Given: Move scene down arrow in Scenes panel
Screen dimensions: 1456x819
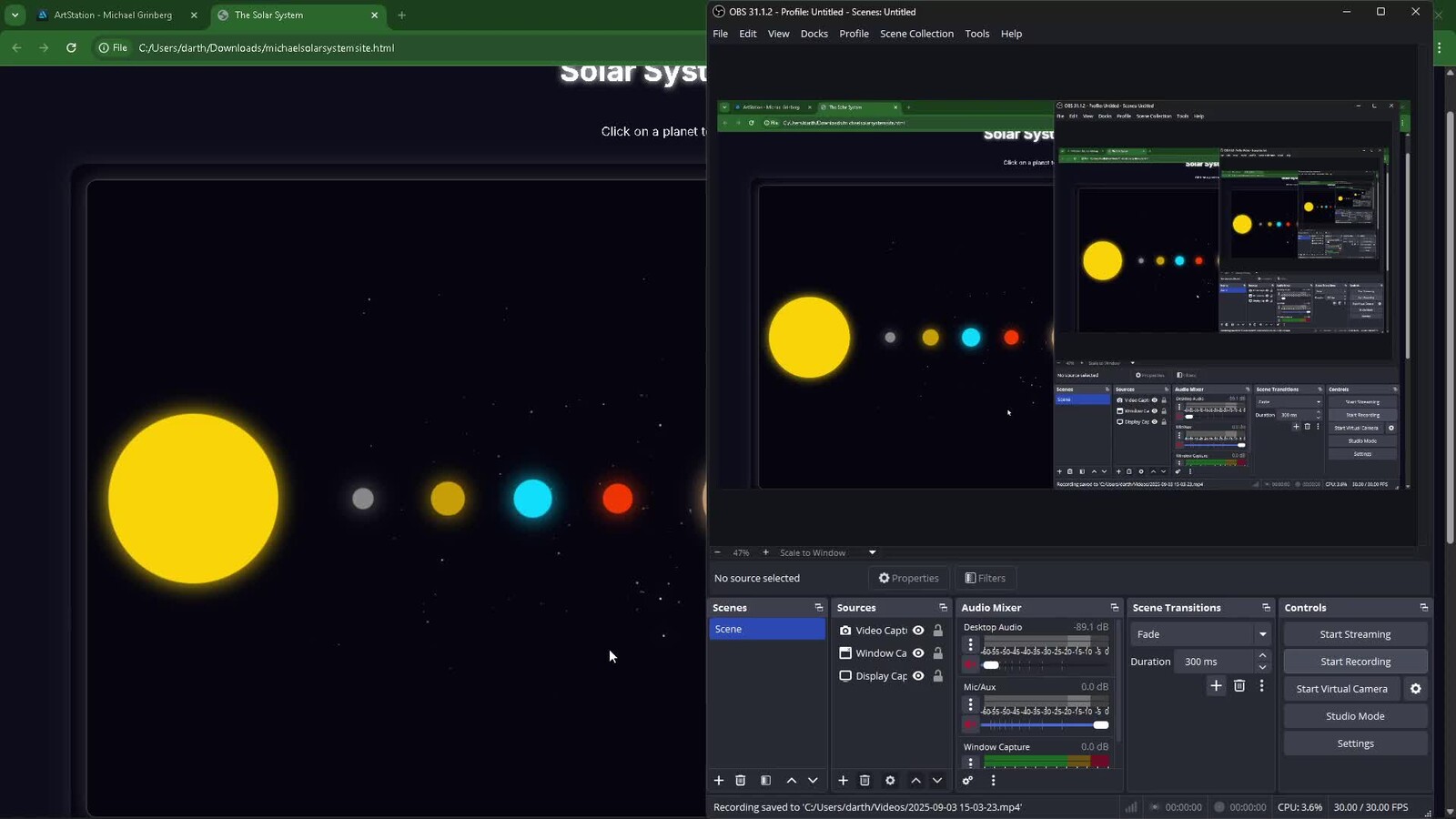Looking at the screenshot, I should point(814,781).
